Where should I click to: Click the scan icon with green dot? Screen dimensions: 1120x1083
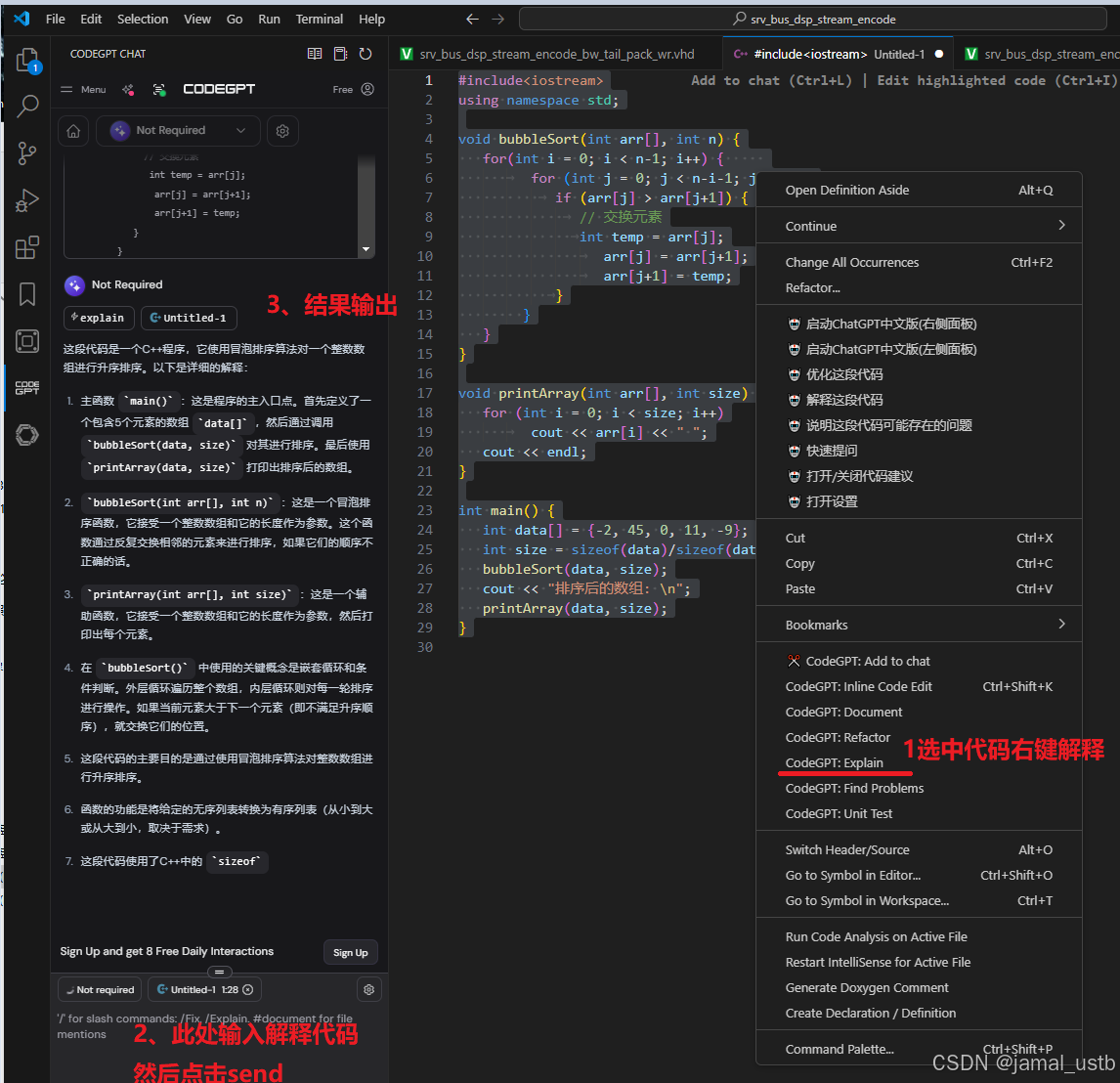(159, 89)
